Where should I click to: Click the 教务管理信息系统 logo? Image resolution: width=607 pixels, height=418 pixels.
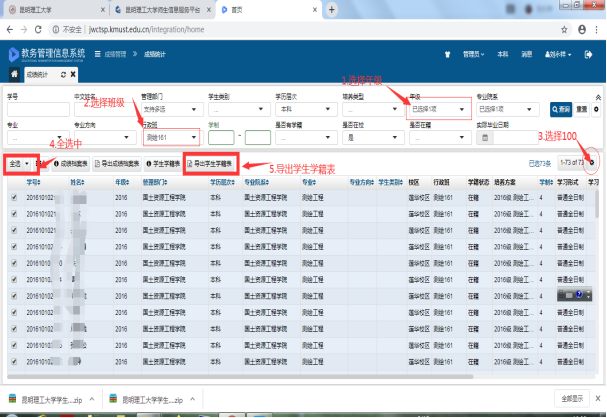tap(46, 55)
